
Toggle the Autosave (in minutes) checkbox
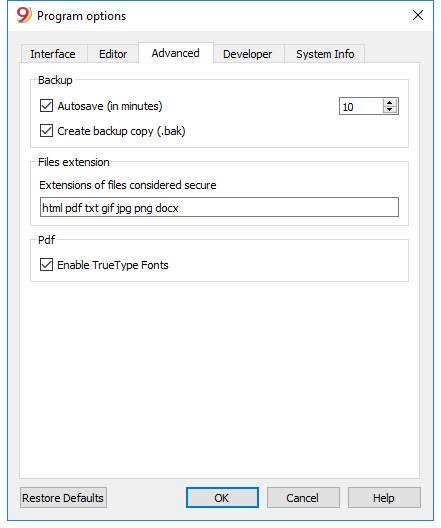pyautogui.click(x=46, y=106)
